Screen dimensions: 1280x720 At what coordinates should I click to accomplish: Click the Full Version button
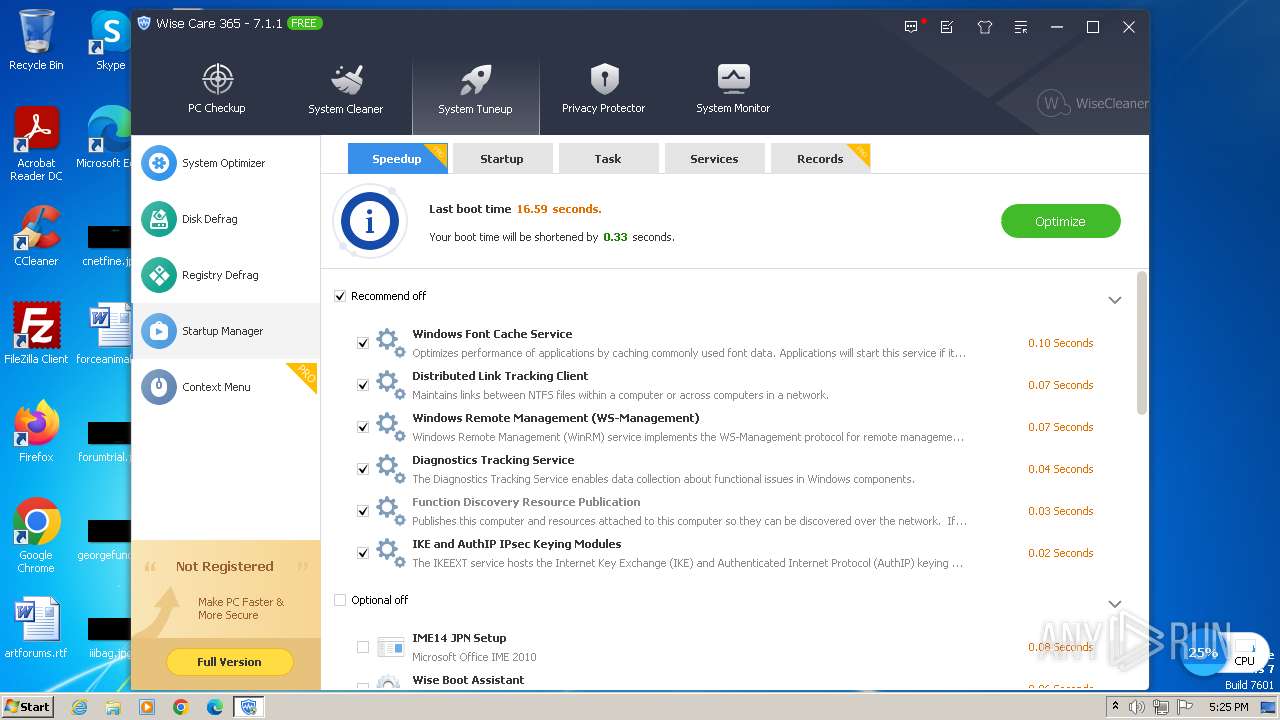(229, 662)
